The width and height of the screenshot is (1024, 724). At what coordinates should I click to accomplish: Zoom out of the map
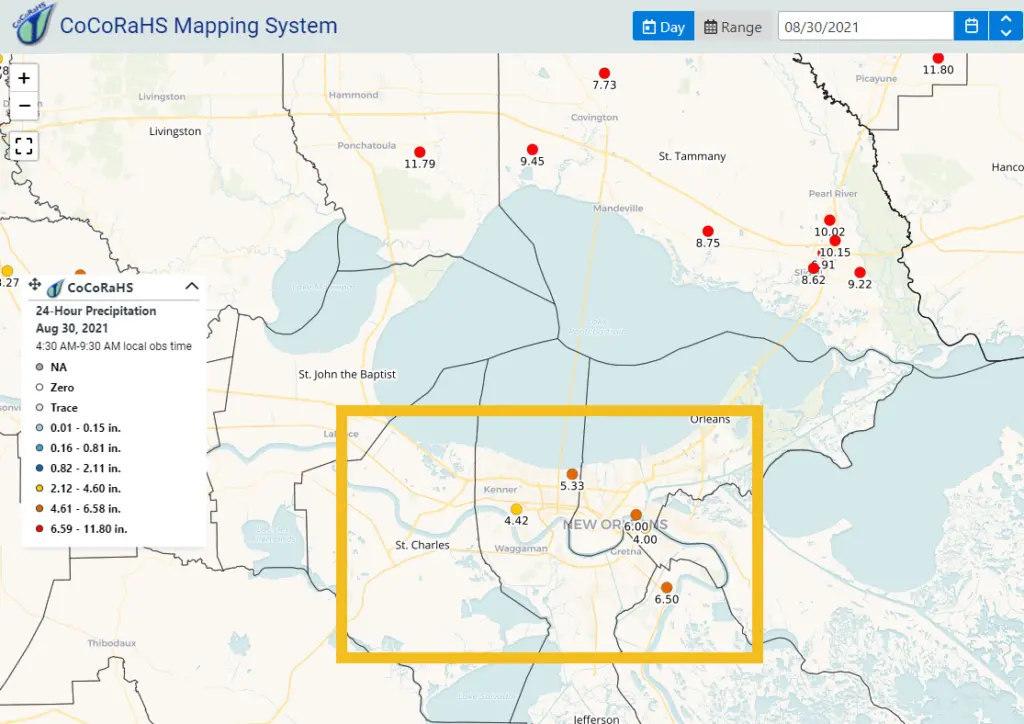(x=24, y=106)
